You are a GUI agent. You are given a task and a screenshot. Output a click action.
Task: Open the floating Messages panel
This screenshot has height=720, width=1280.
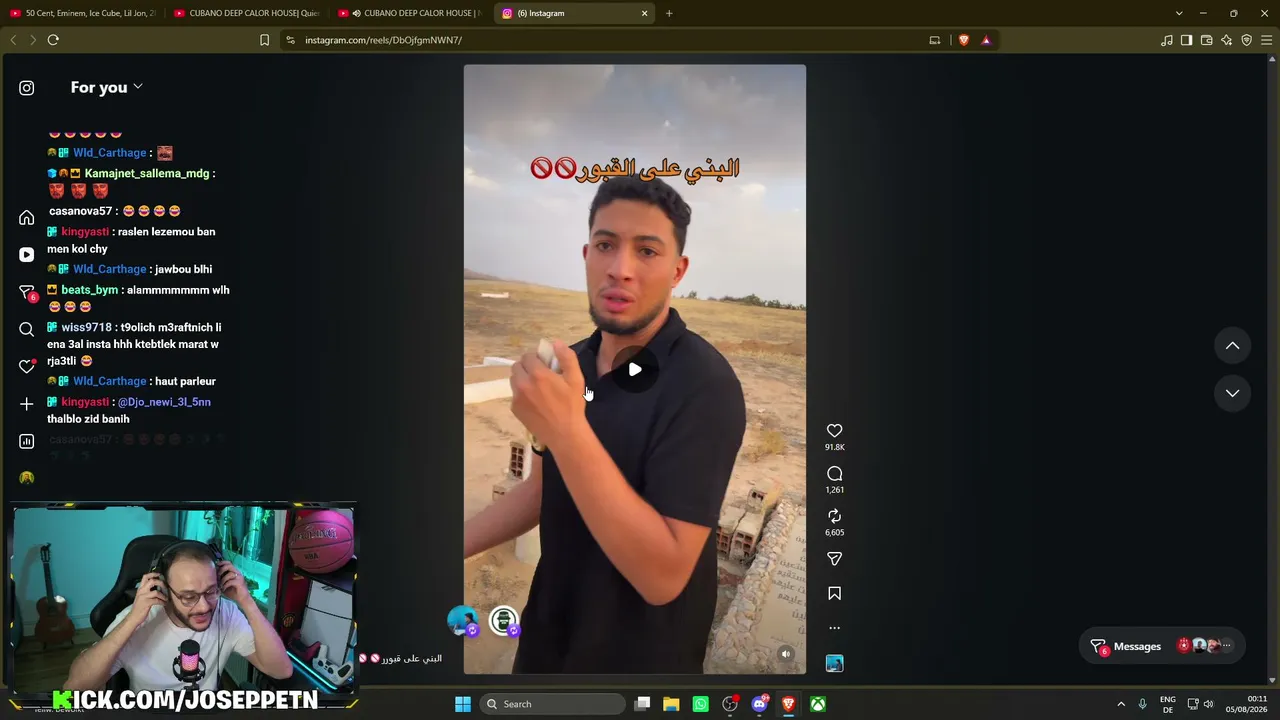point(1163,646)
